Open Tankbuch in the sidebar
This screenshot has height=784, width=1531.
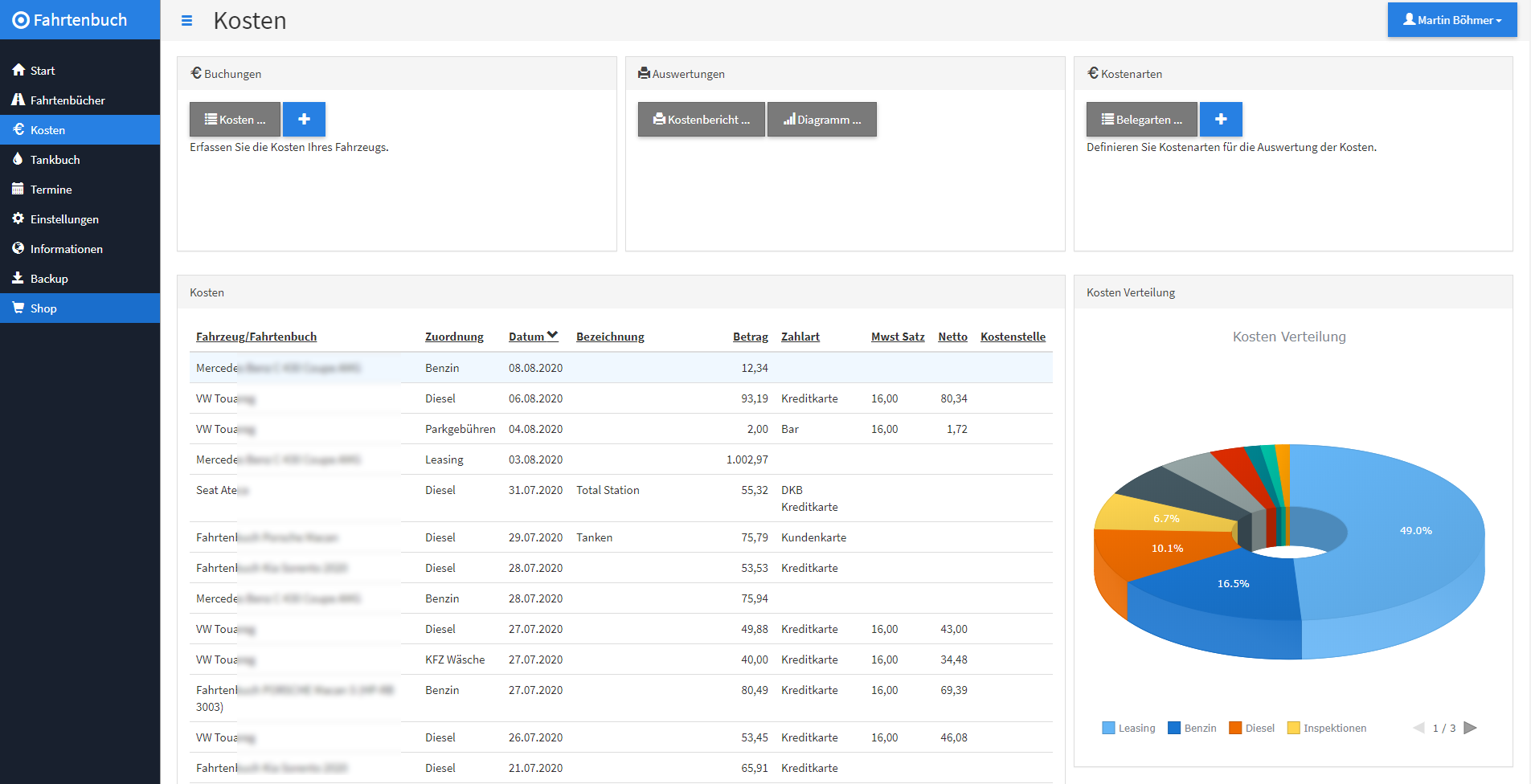coord(80,160)
